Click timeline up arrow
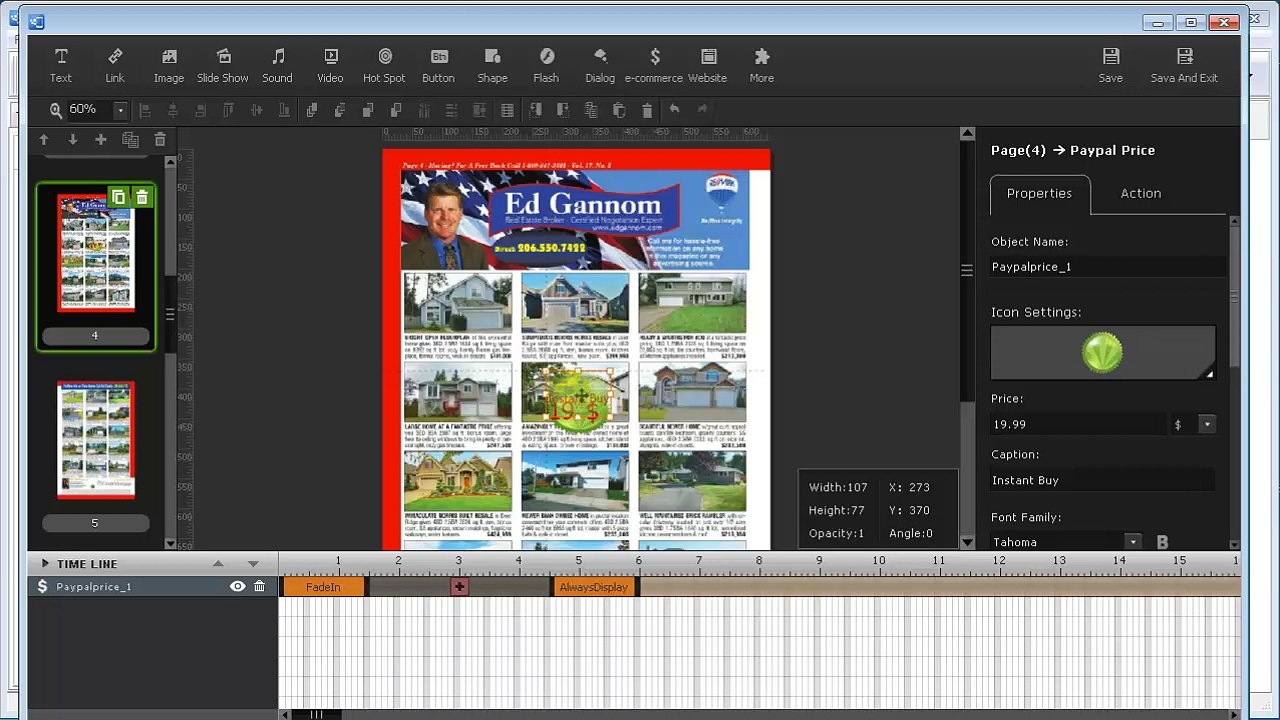 point(218,564)
